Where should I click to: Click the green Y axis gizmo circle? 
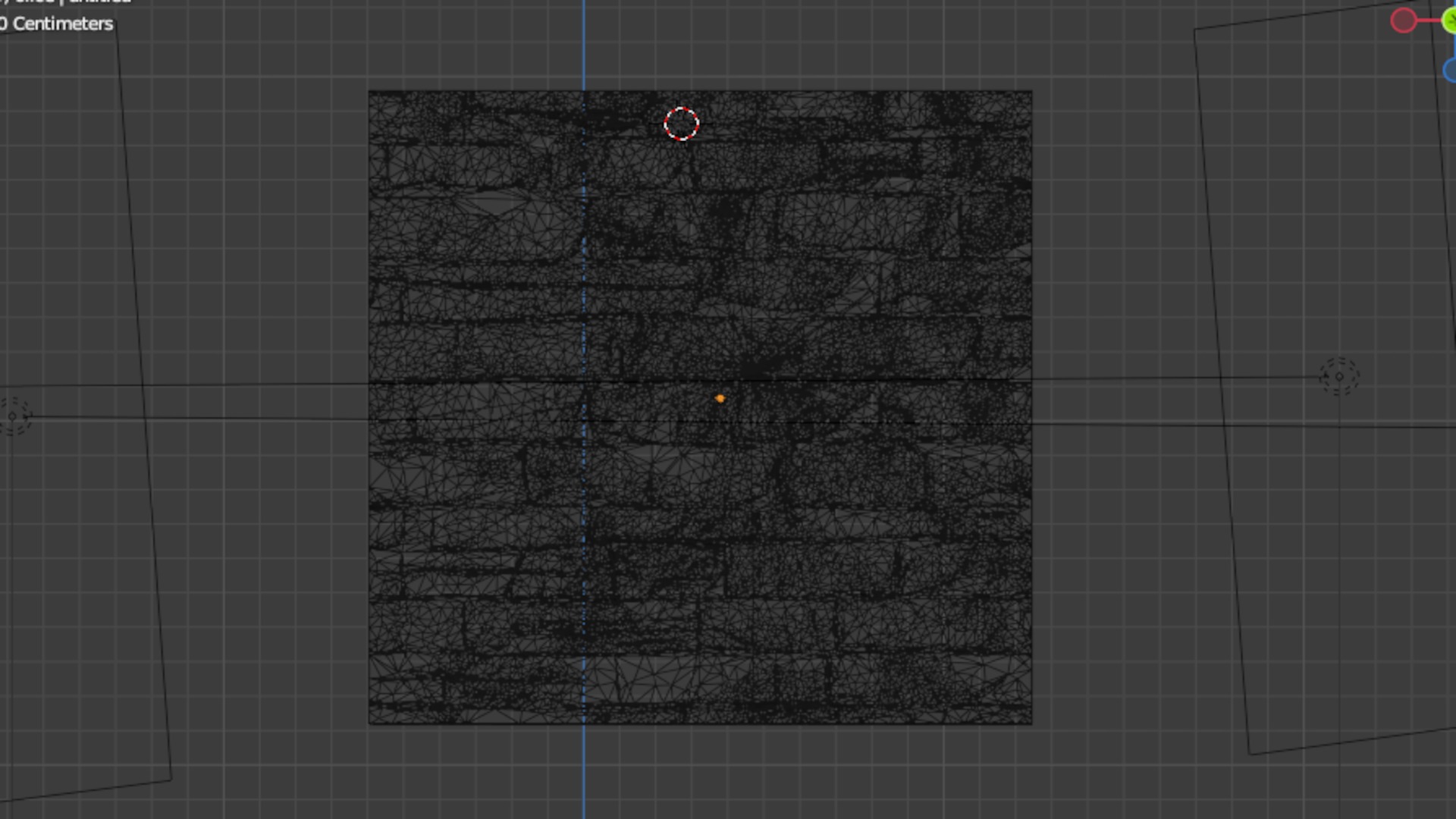pos(1449,20)
